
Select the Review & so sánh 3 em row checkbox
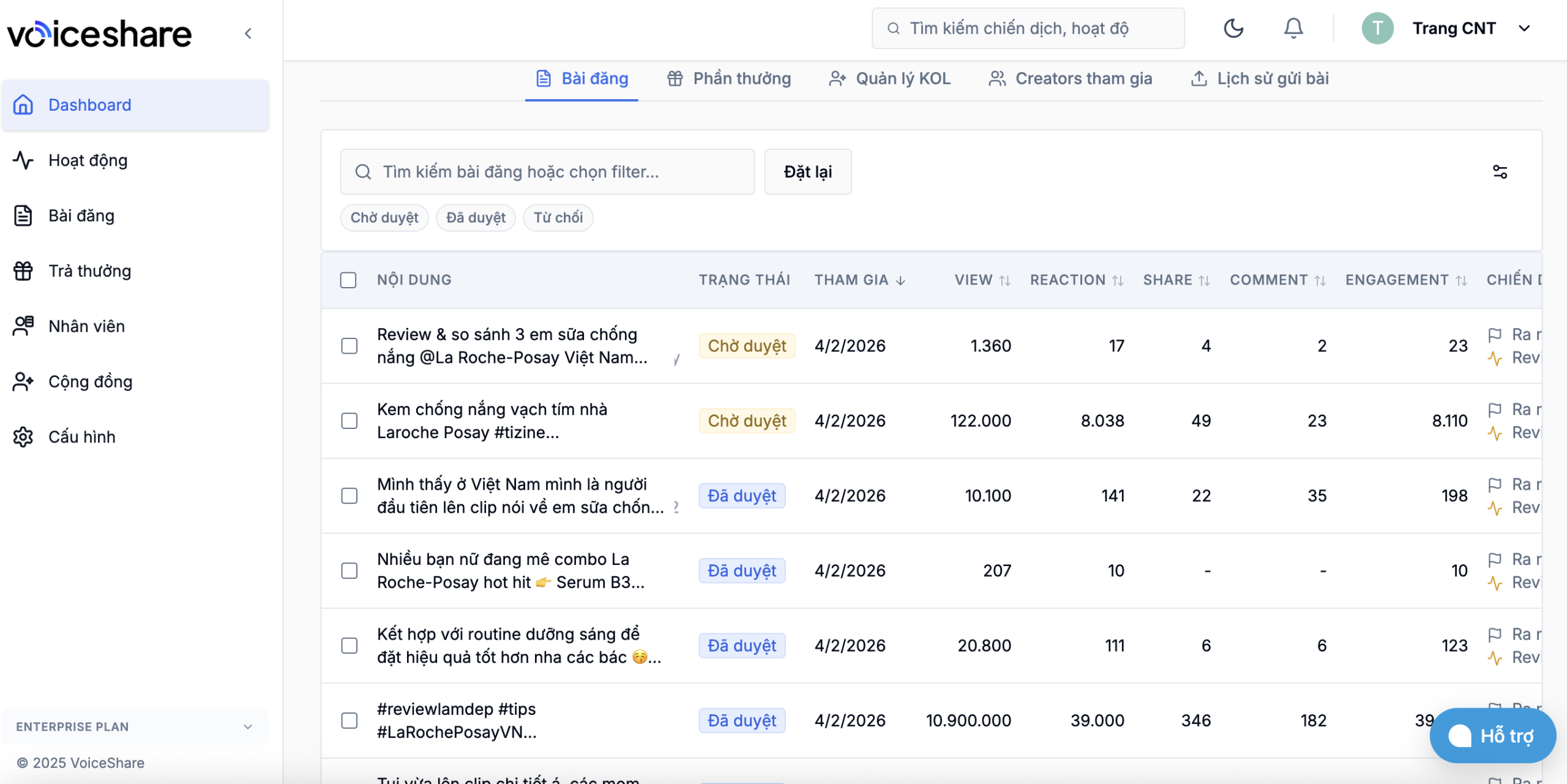[349, 346]
